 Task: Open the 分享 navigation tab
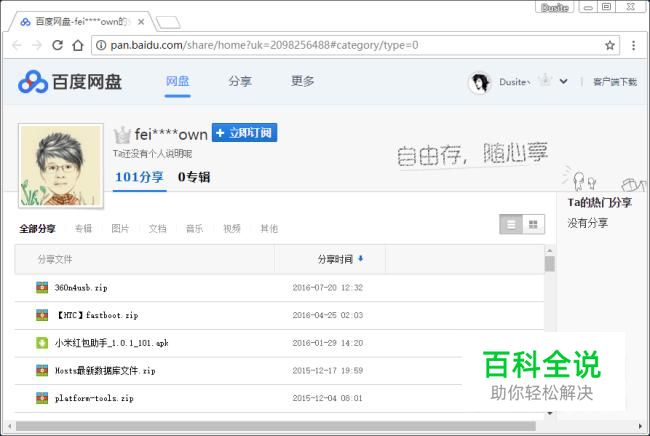[x=240, y=81]
